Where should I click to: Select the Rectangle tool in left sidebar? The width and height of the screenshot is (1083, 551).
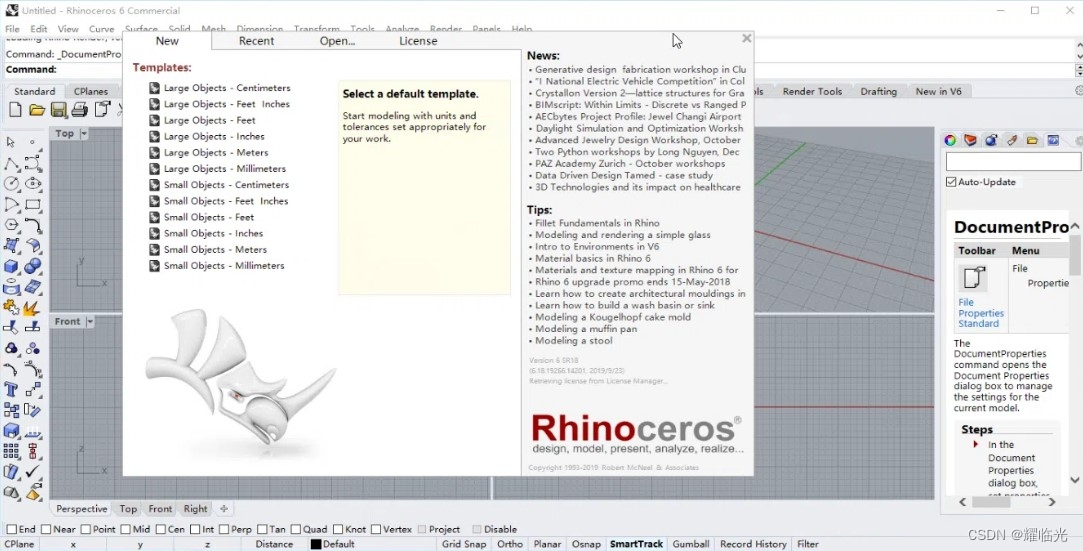[33, 204]
